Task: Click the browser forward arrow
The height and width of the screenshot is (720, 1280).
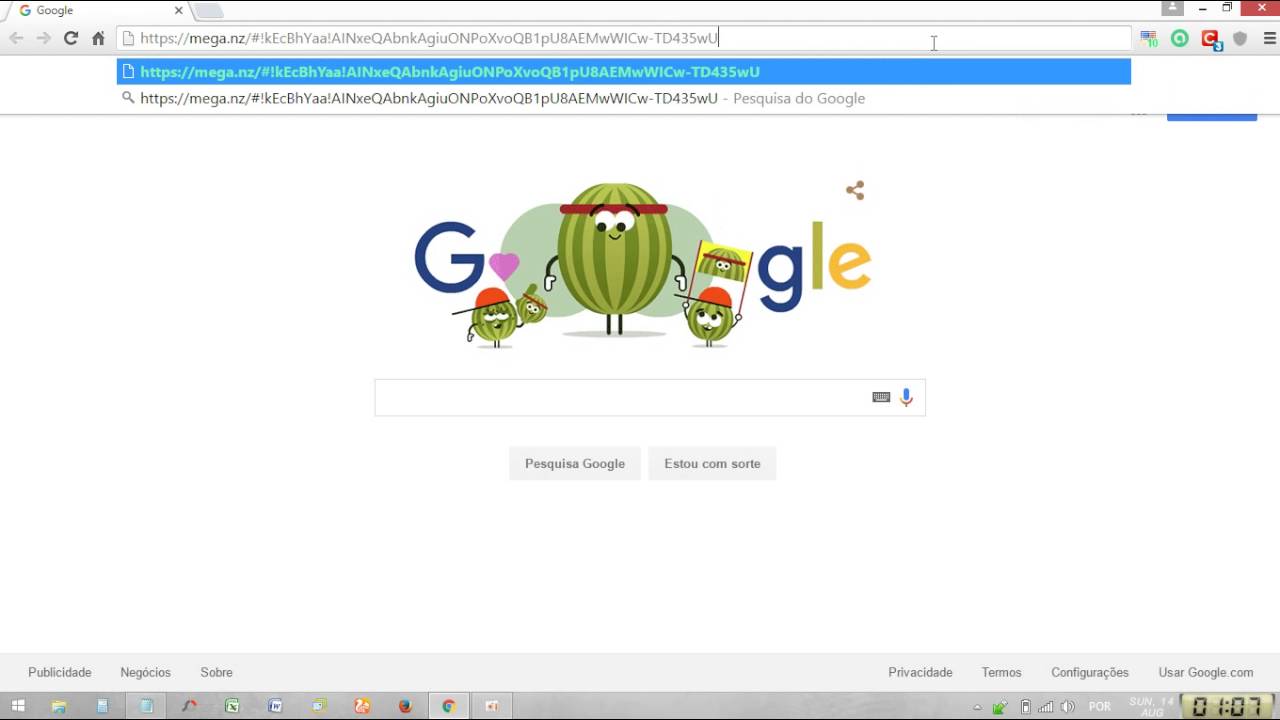Action: point(43,38)
